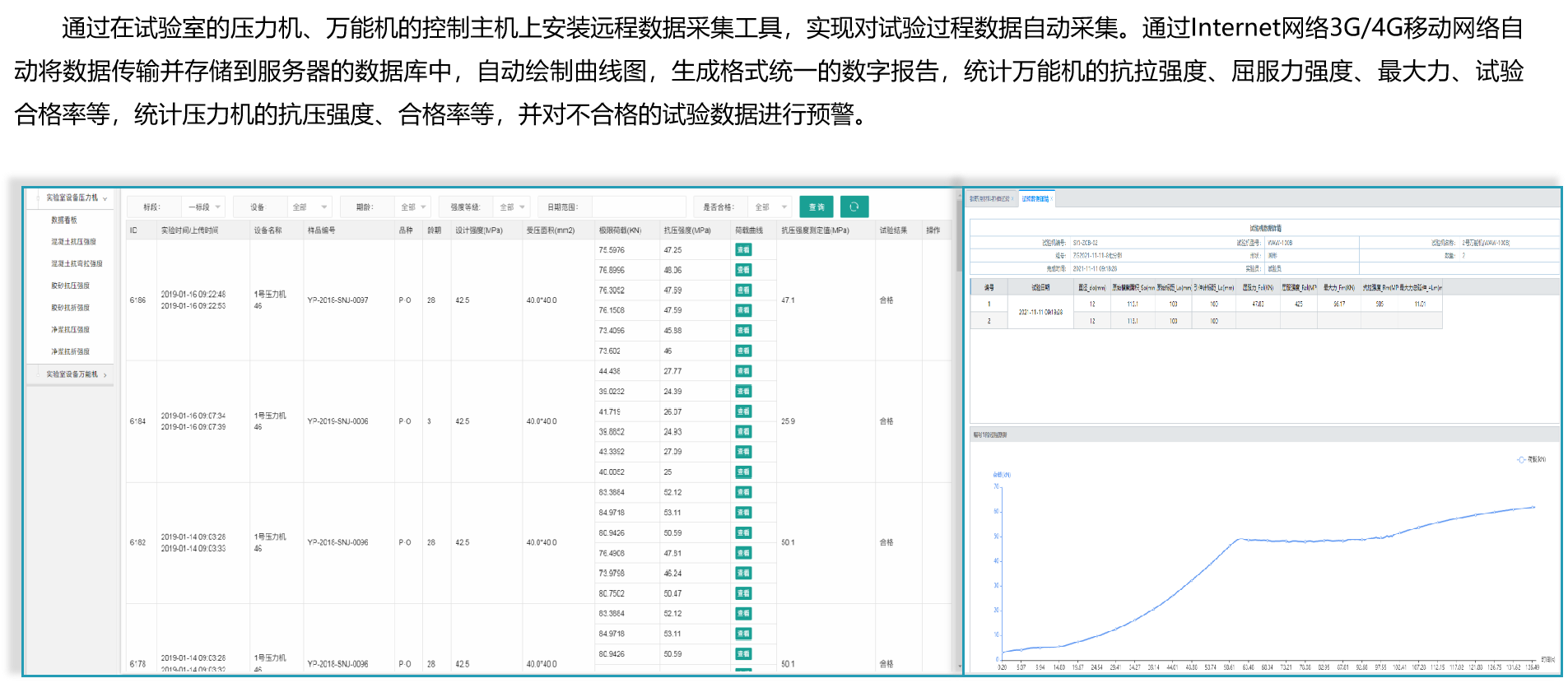Open the 是否合格 filter dropdown
The width and height of the screenshot is (1568, 683).
coord(771,207)
